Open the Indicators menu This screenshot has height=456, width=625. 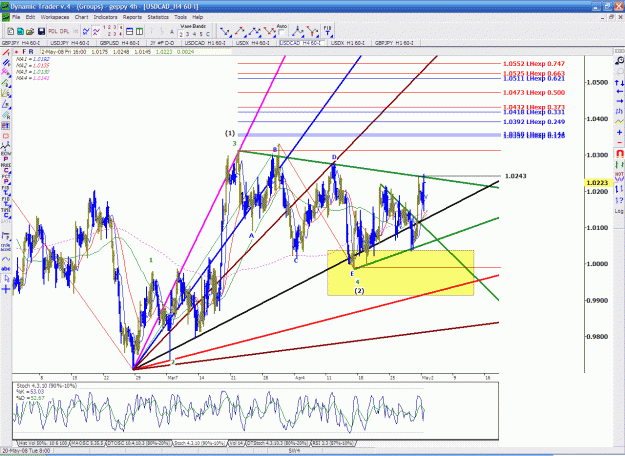(x=105, y=17)
